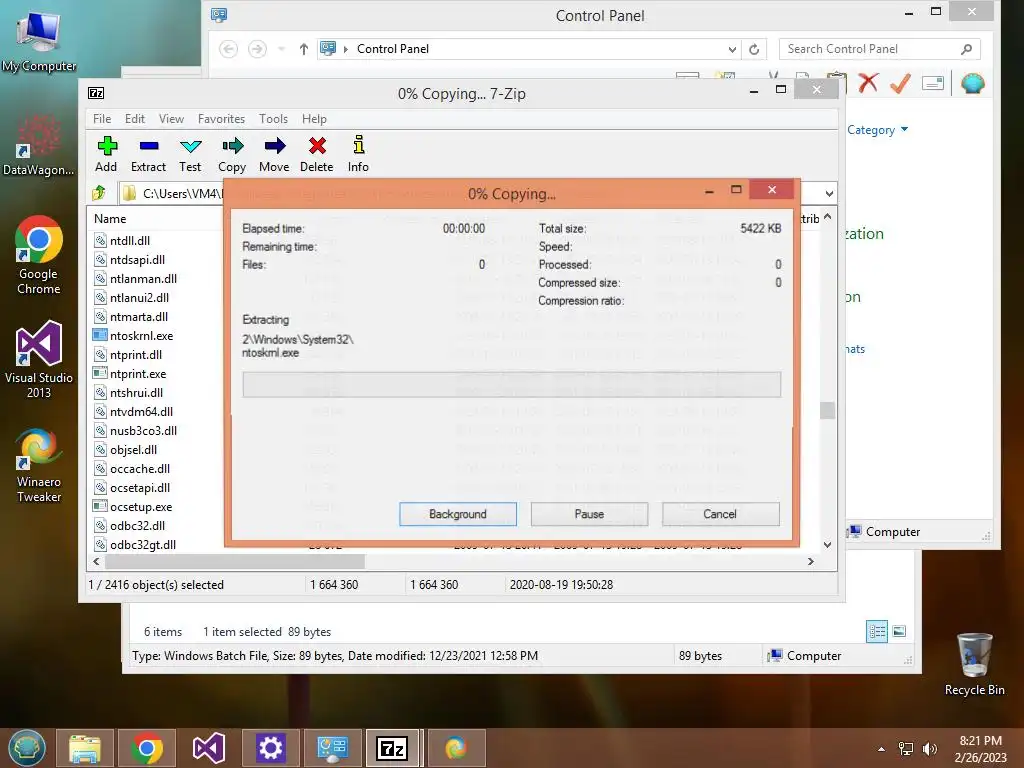Select DataWagon desktop shortcut
This screenshot has height=768, width=1024.
(x=39, y=145)
